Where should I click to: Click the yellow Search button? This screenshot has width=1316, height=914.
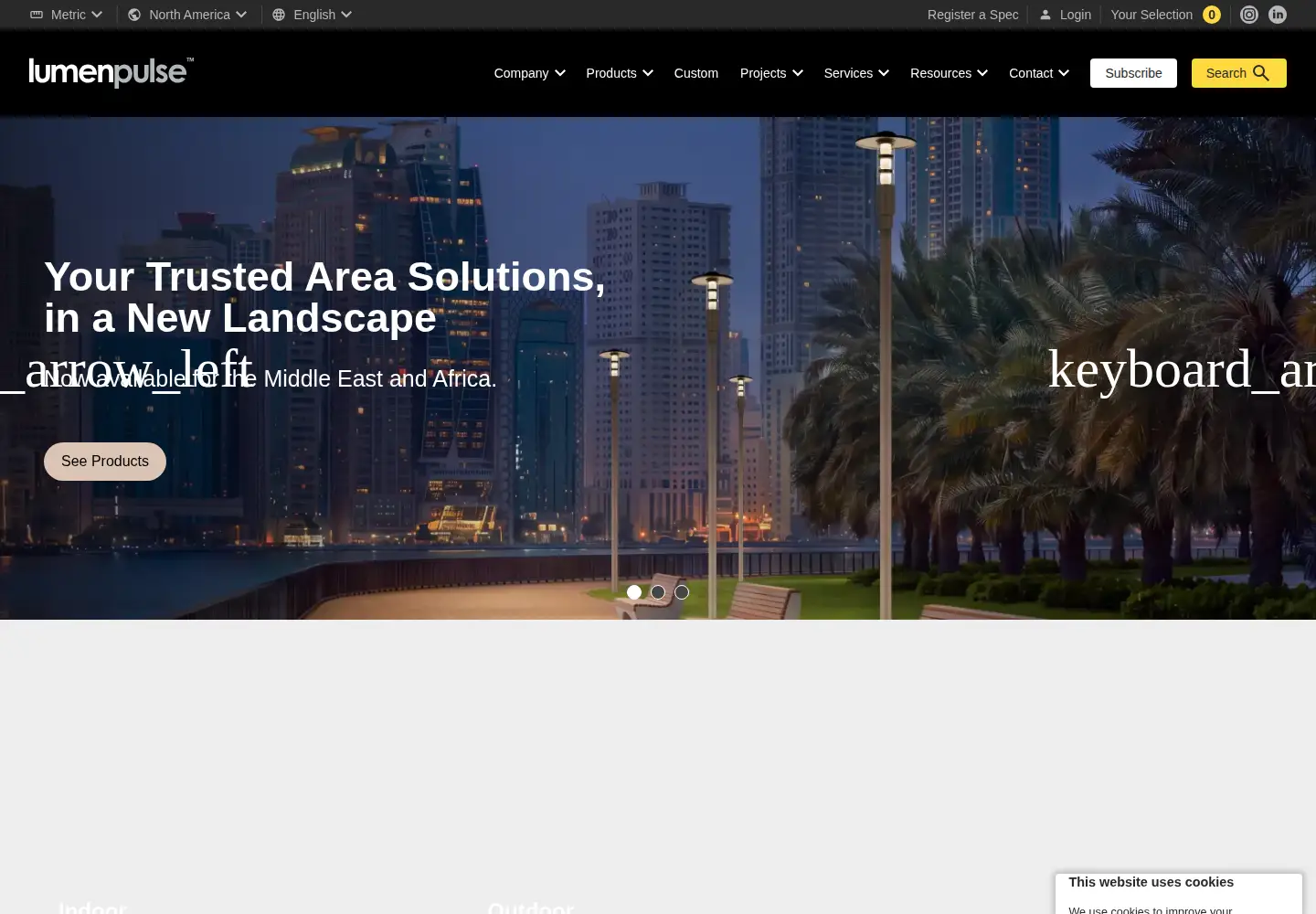(x=1239, y=73)
